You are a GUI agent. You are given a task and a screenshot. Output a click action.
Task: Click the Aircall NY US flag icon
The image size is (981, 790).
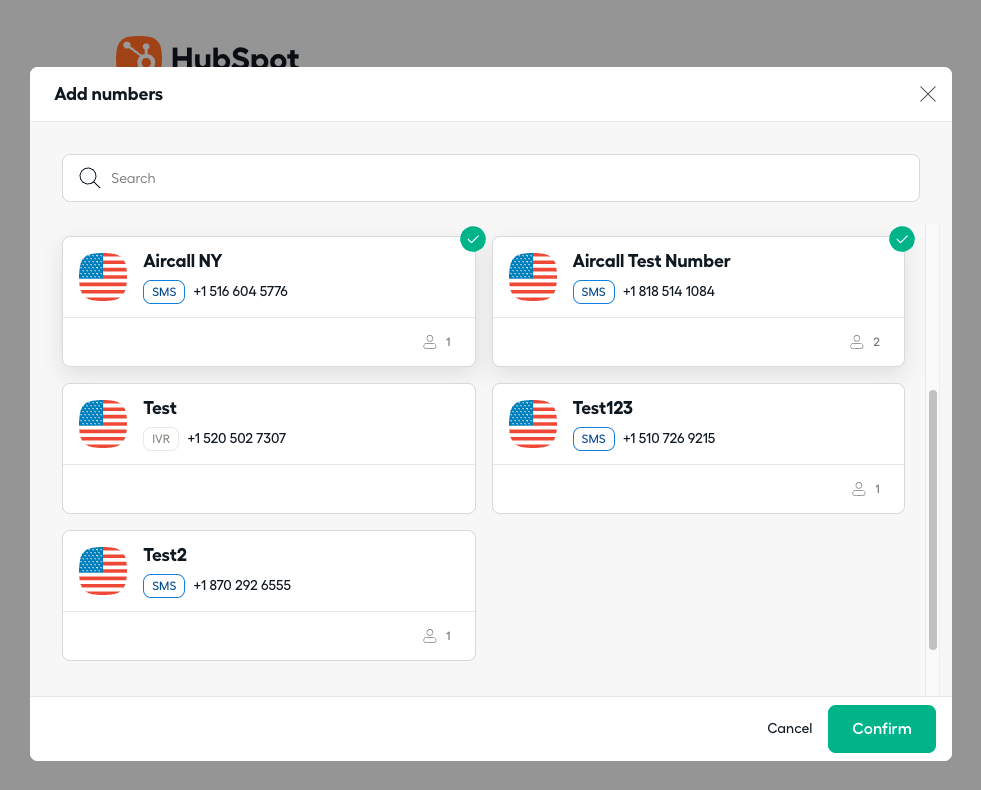[103, 277]
